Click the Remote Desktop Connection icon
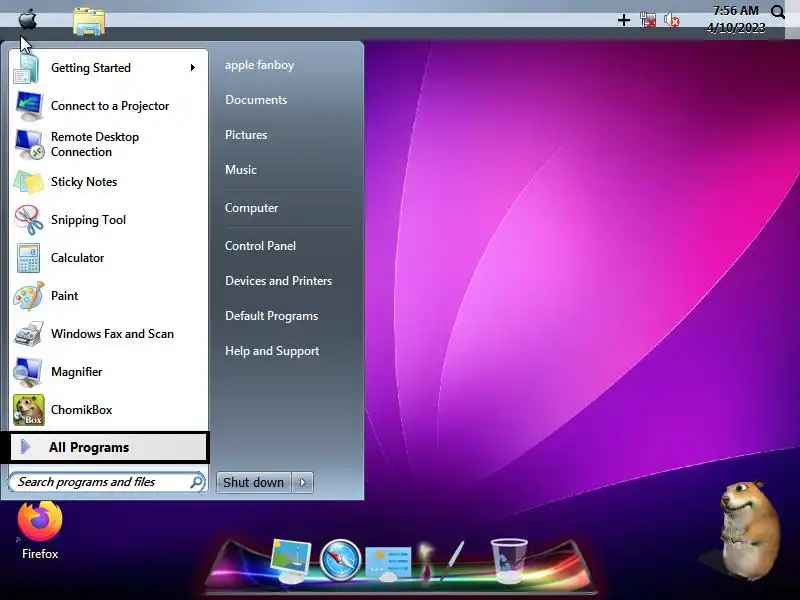Viewport: 800px width, 600px height. 30,144
